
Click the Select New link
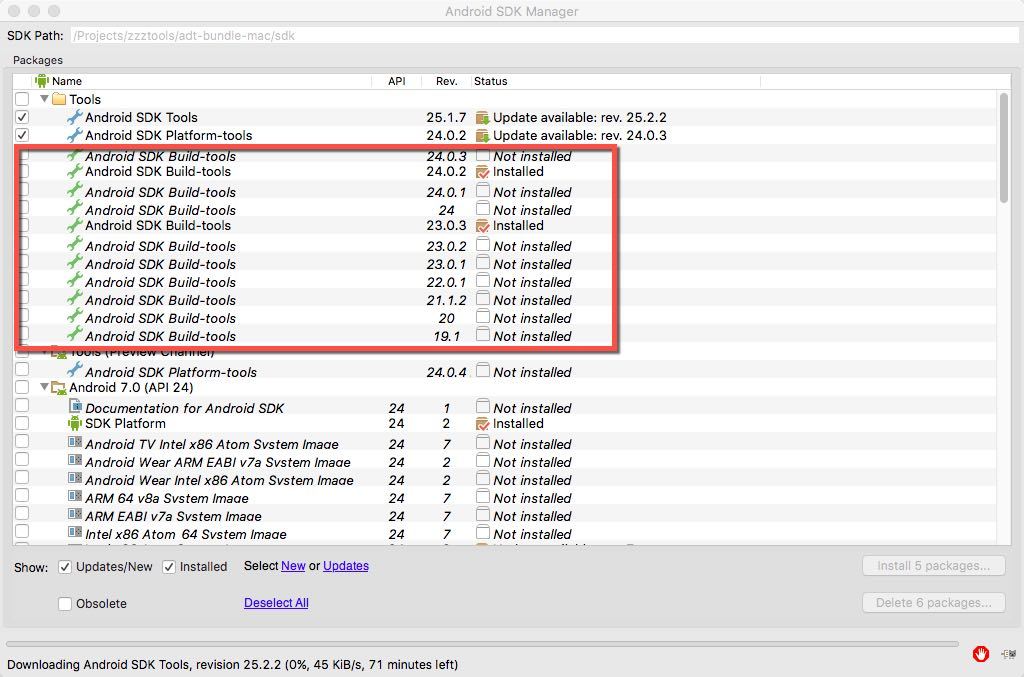(293, 566)
